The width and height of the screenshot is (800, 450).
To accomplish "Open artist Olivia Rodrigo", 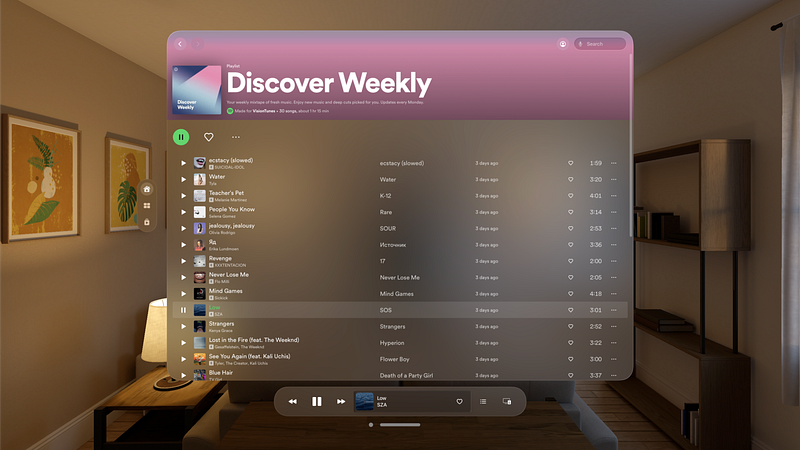I will pos(222,233).
